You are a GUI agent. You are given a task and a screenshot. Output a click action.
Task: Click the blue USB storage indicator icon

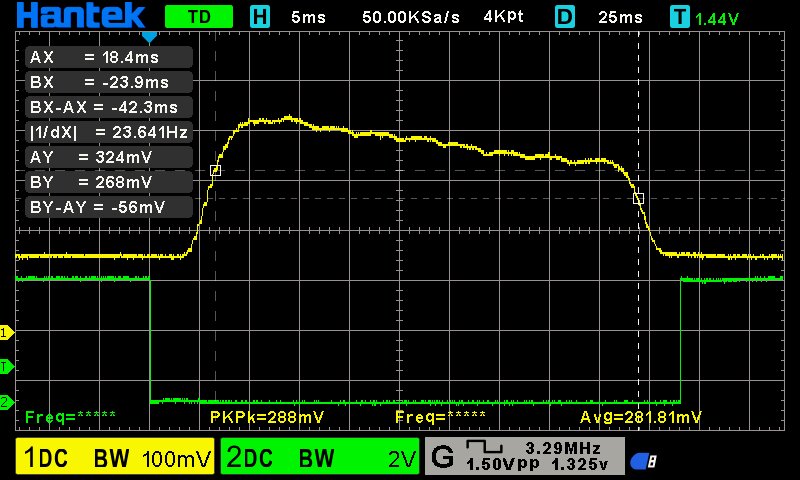point(643,461)
